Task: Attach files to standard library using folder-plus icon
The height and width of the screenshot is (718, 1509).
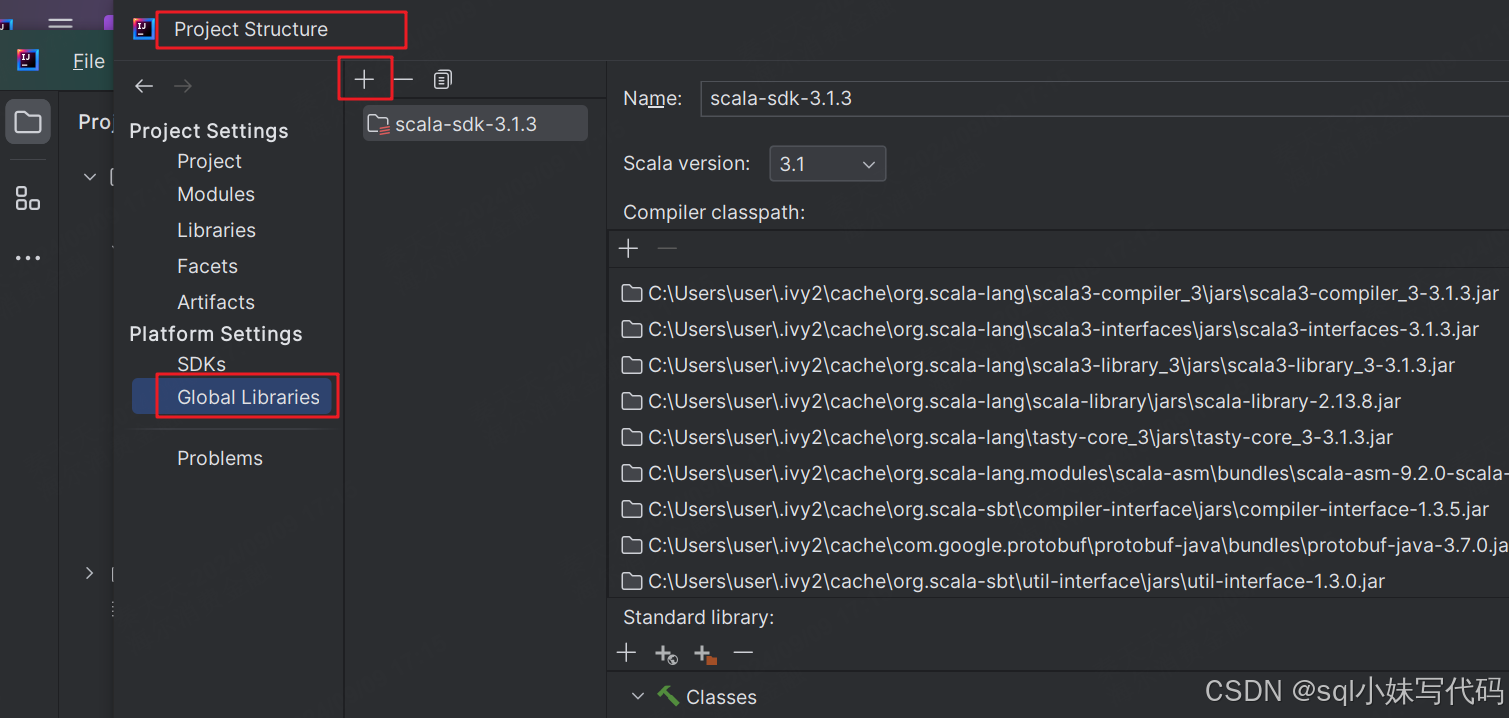Action: click(x=704, y=653)
